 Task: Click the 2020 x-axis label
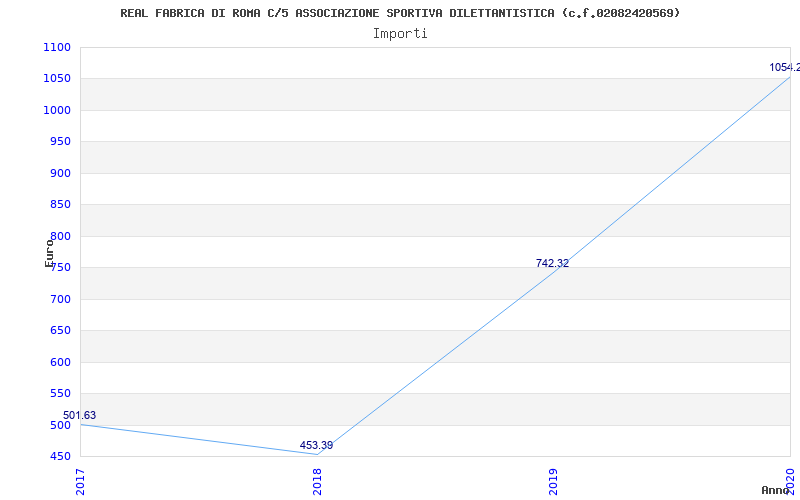[791, 482]
